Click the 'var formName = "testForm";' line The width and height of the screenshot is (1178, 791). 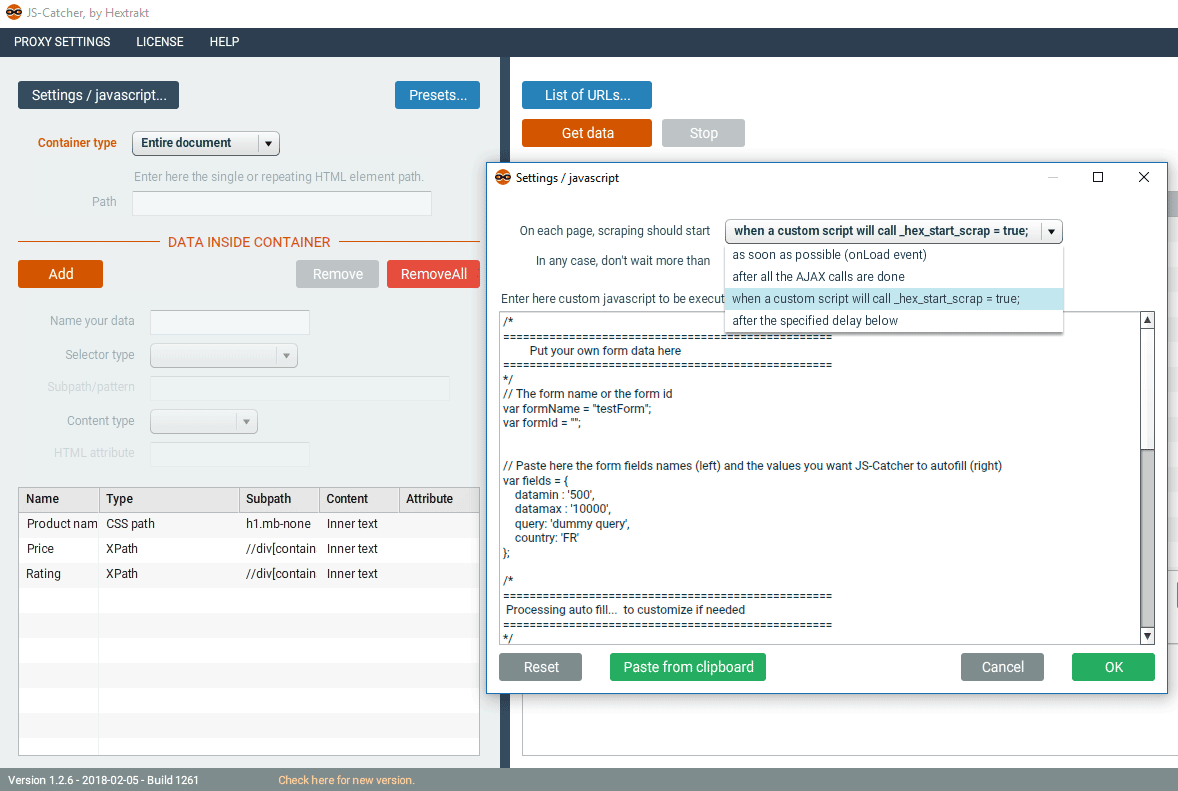pyautogui.click(x=577, y=409)
